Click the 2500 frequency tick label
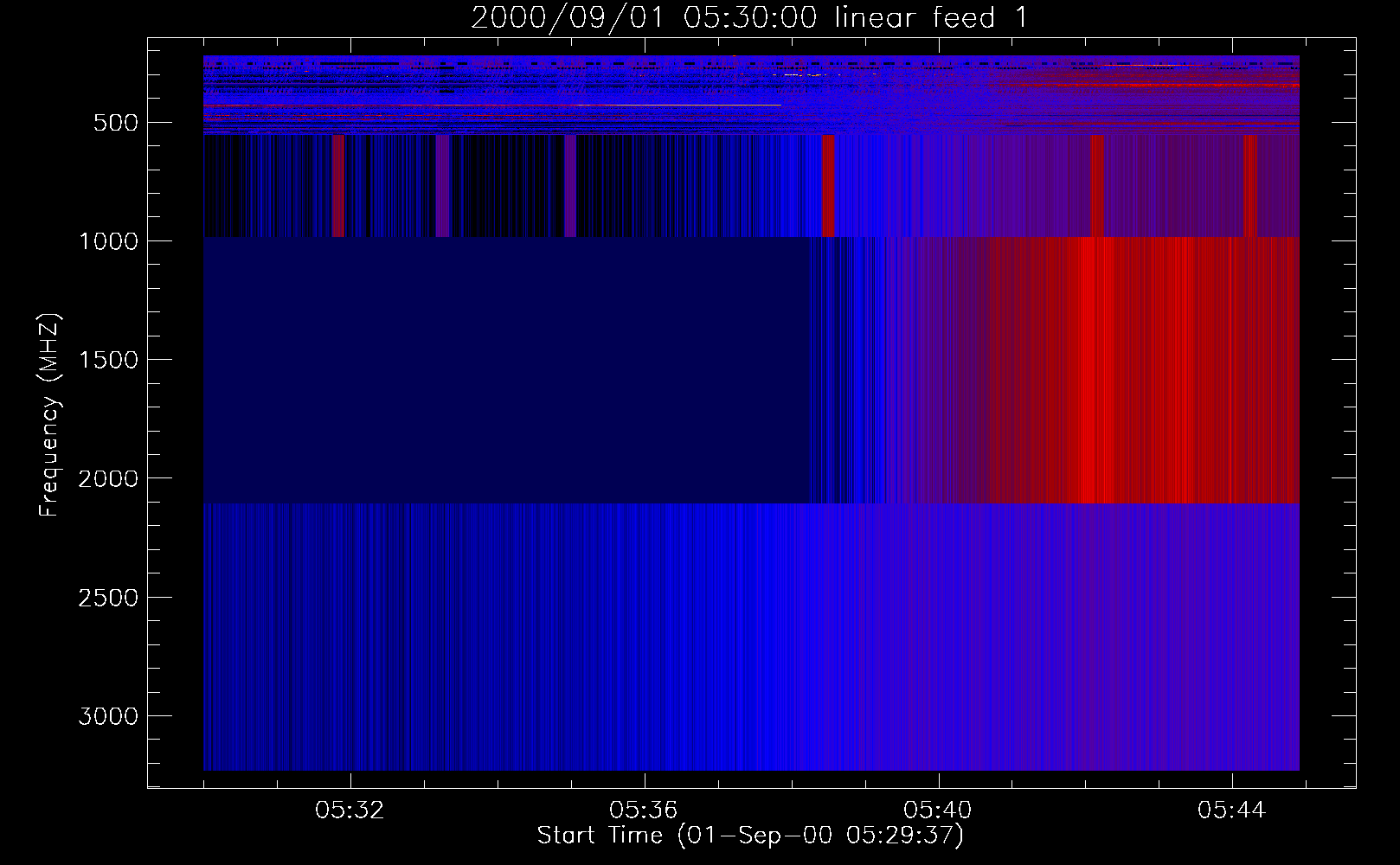This screenshot has height=865, width=1400. (108, 598)
